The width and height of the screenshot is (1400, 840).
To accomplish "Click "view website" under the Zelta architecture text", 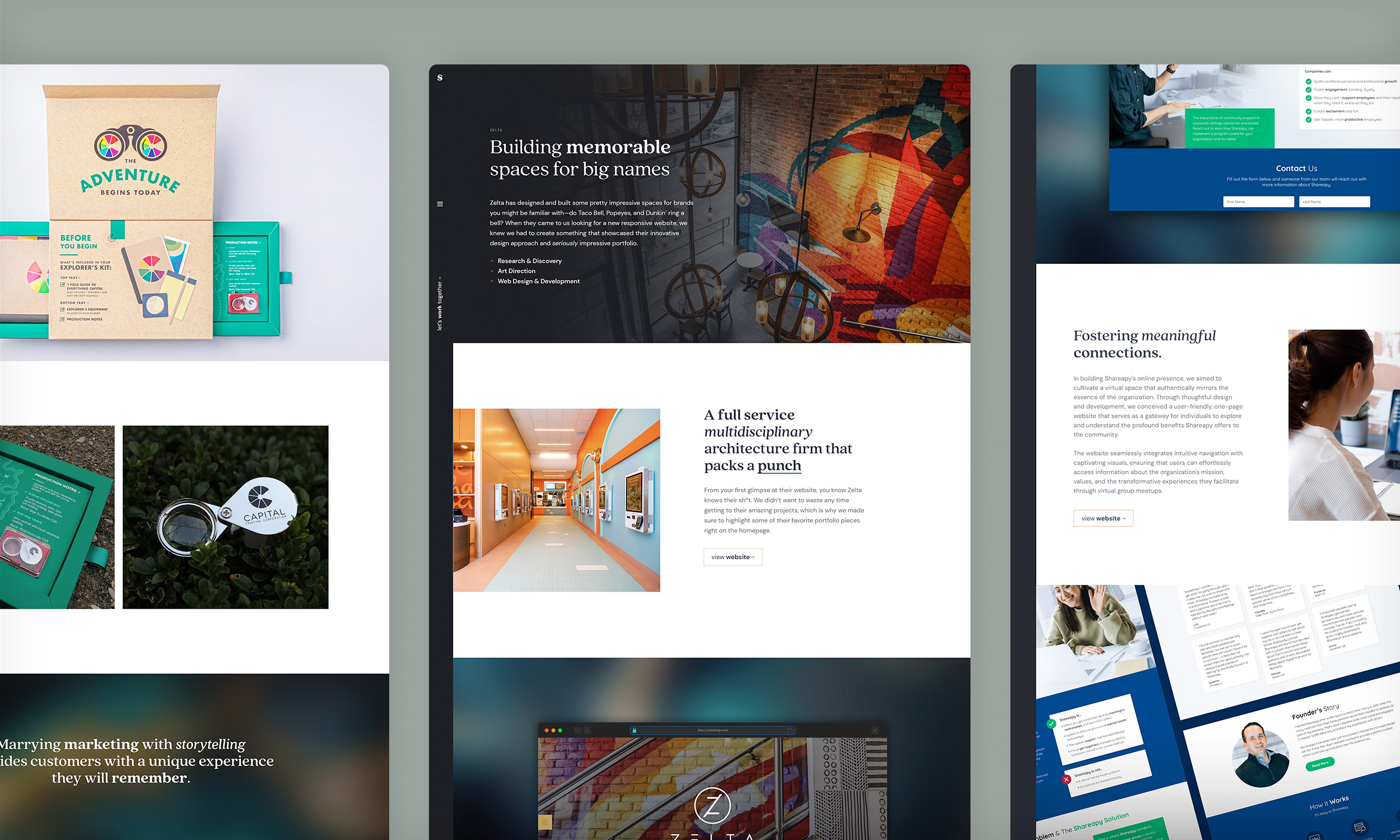I will click(733, 557).
